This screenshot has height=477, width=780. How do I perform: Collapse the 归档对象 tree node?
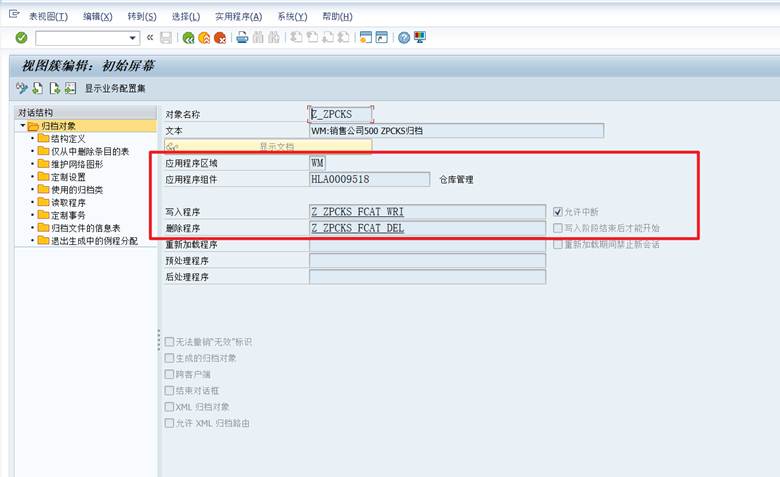click(x=22, y=126)
